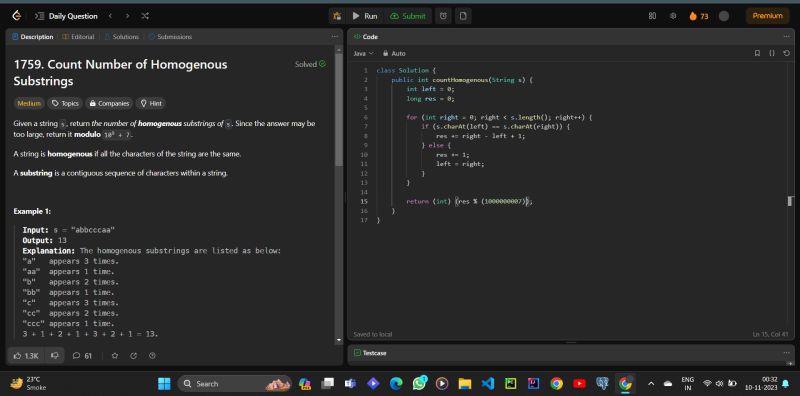Screen dimensions: 800x396
Task: View the 73 day streak flame
Action: tap(699, 16)
